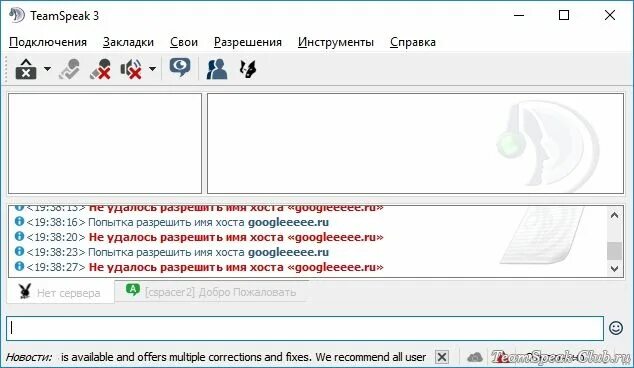Close the news ticker with X button
This screenshot has height=368, width=634.
pos(442,357)
